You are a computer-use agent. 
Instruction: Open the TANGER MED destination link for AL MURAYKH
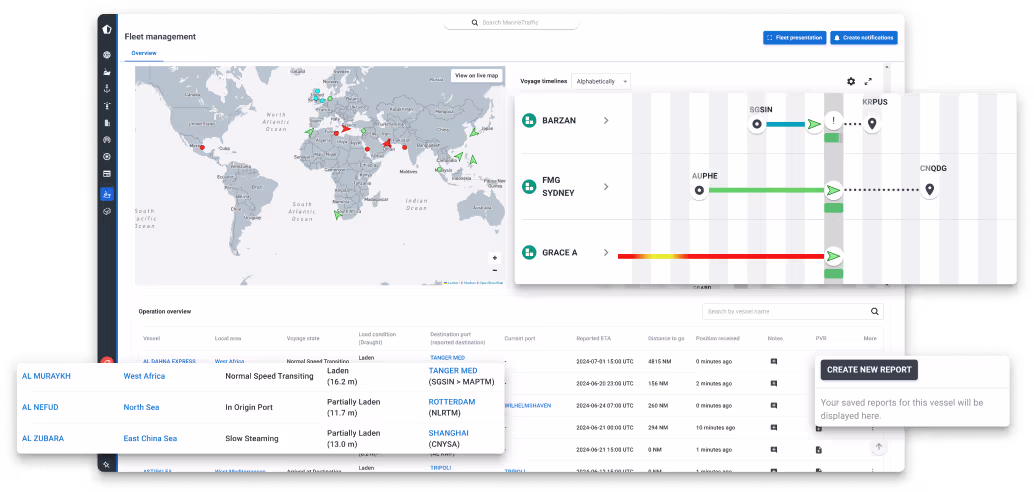[453, 371]
